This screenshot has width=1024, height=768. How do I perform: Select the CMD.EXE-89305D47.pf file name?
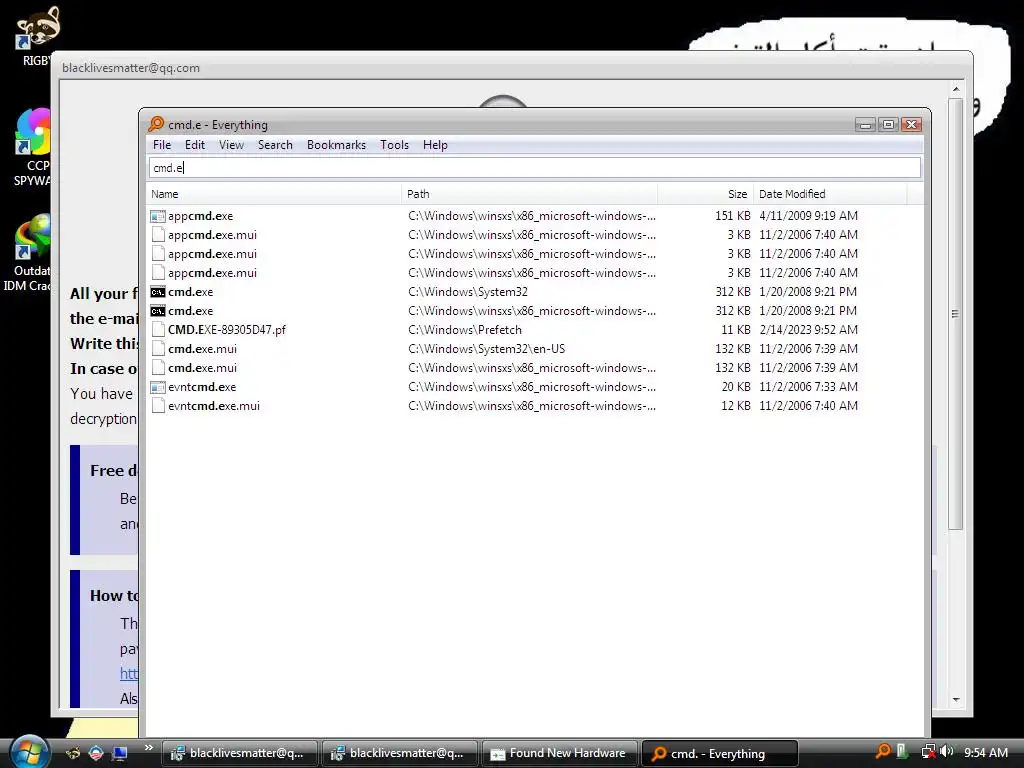(x=227, y=330)
